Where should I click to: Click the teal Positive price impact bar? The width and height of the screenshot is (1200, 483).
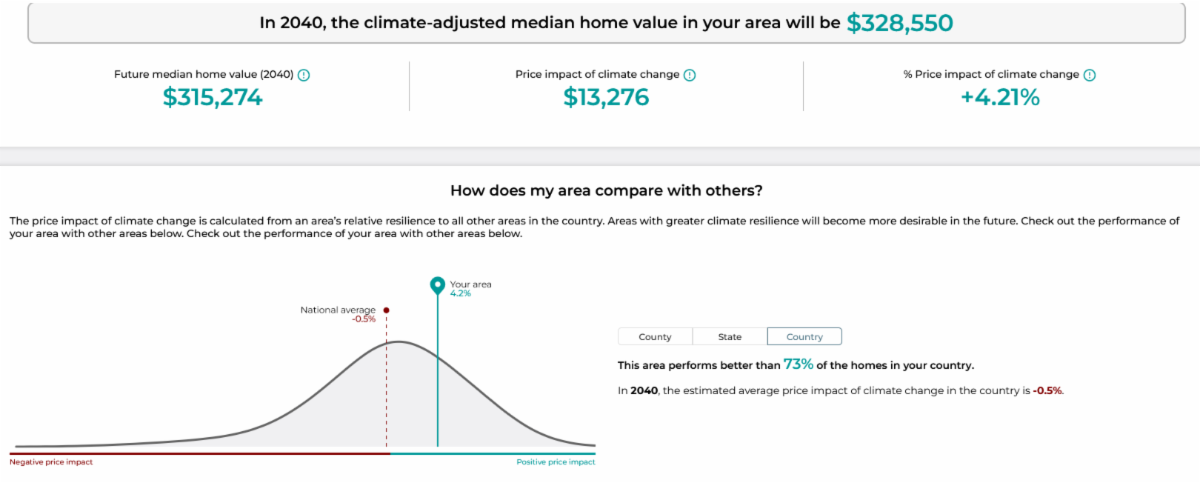(x=492, y=453)
